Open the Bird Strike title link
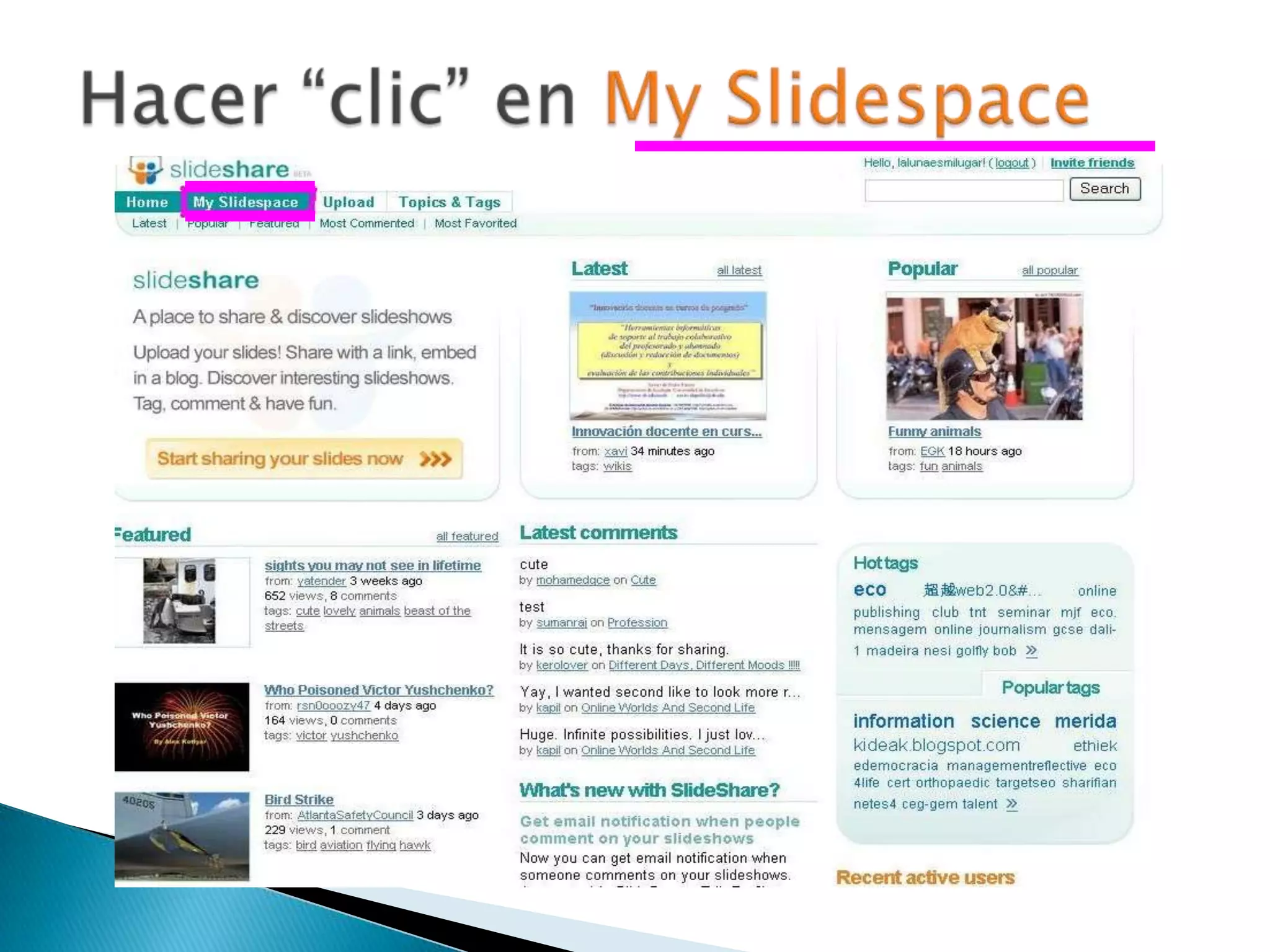The width and height of the screenshot is (1270, 952). click(299, 800)
